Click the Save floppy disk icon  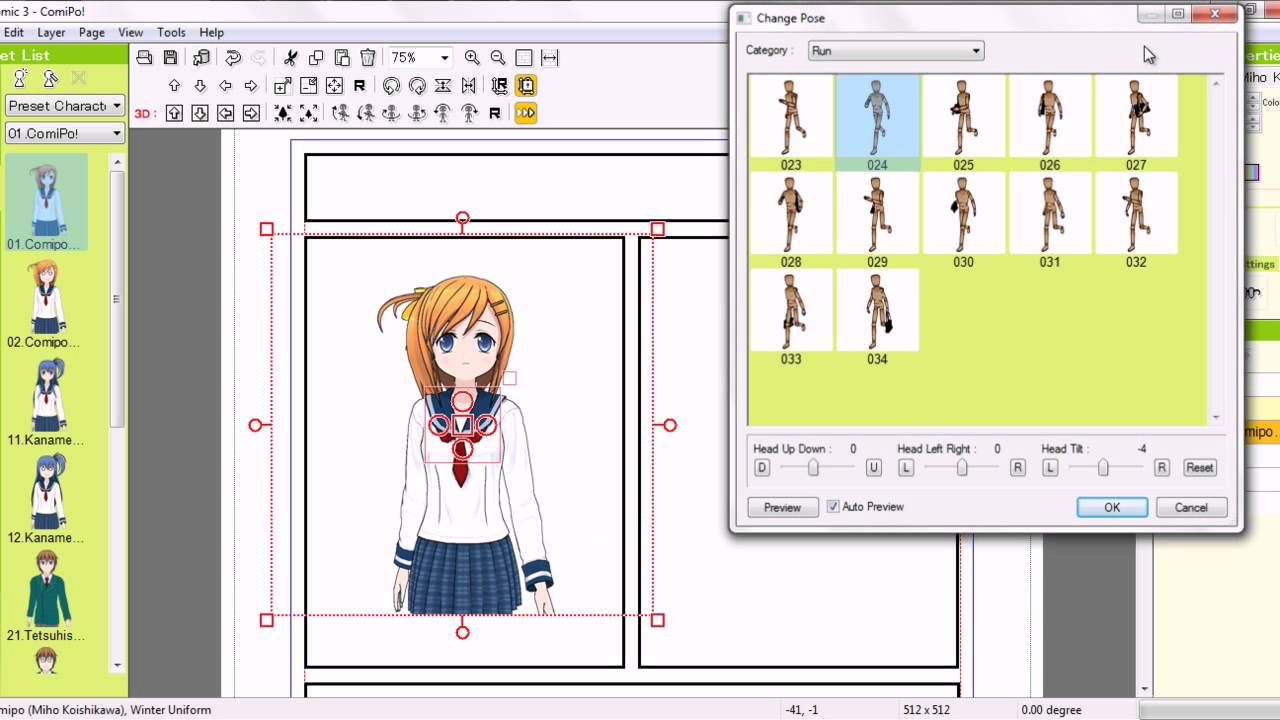[170, 58]
